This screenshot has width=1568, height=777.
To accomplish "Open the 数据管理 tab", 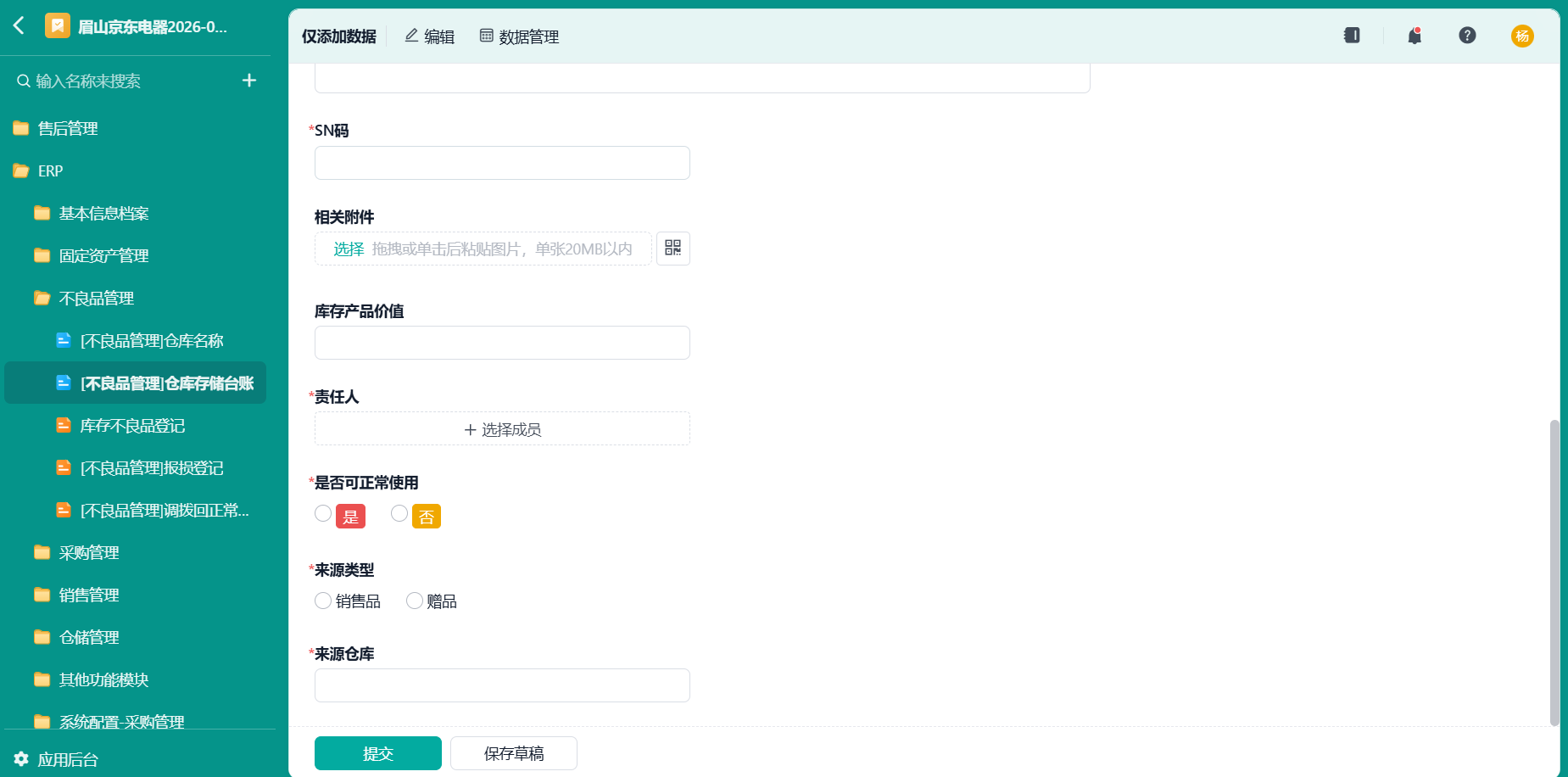I will coord(519,36).
